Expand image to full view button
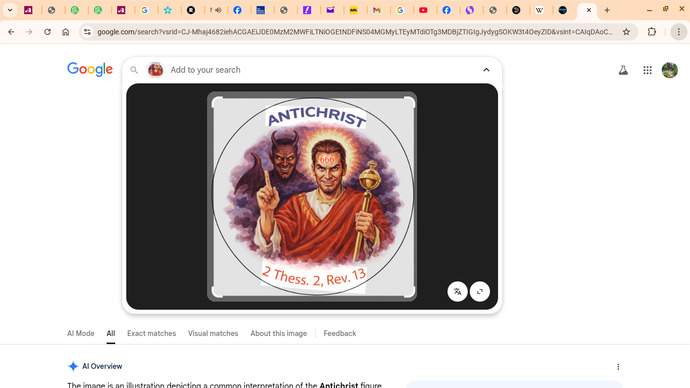This screenshot has width=690, height=388. pos(480,291)
